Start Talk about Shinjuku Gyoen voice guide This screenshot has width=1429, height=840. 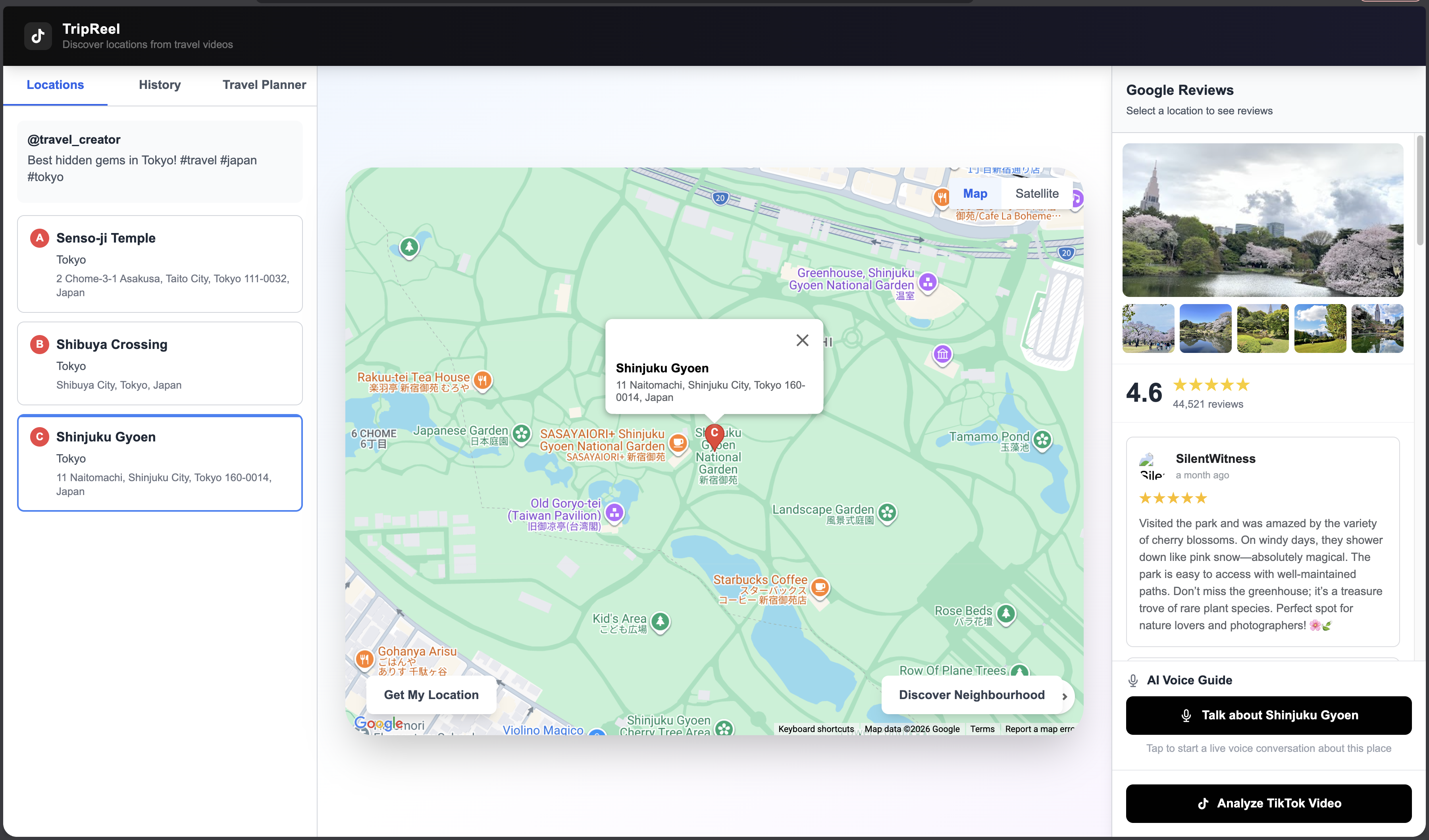(x=1268, y=715)
